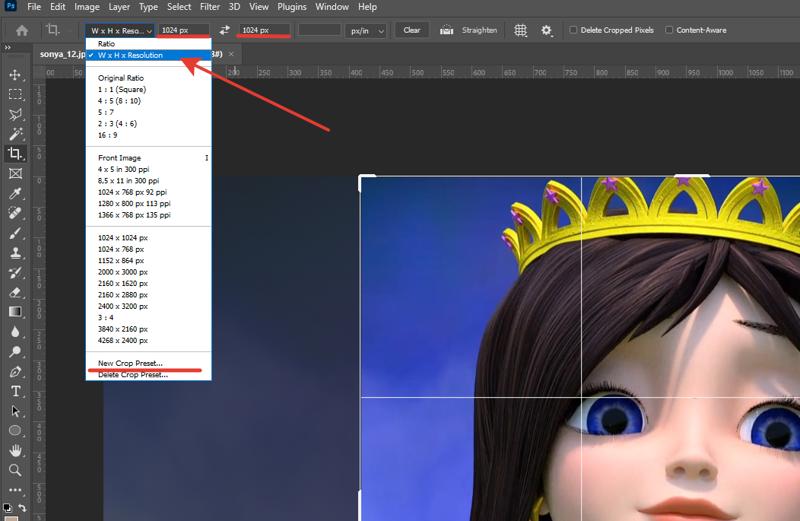Image resolution: width=800 pixels, height=521 pixels.
Task: Select the Pen tool
Action: point(15,371)
